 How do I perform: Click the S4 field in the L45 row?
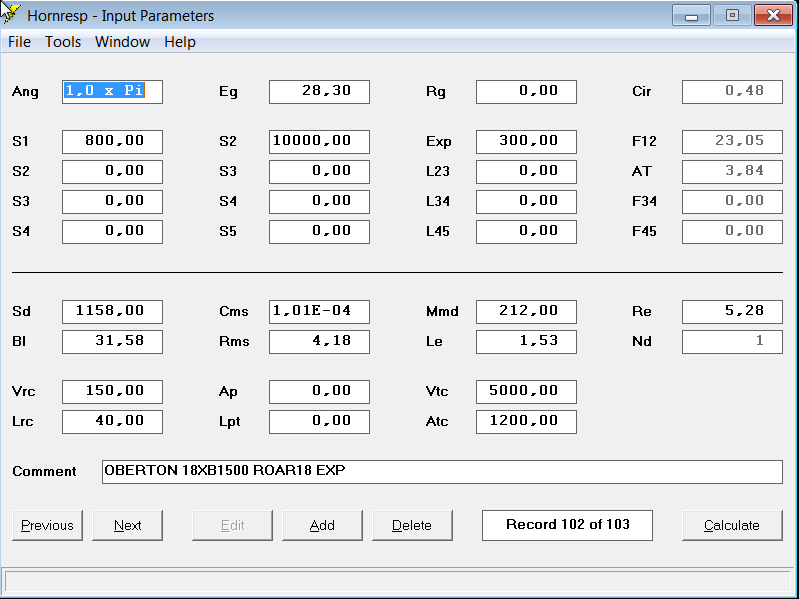point(112,232)
